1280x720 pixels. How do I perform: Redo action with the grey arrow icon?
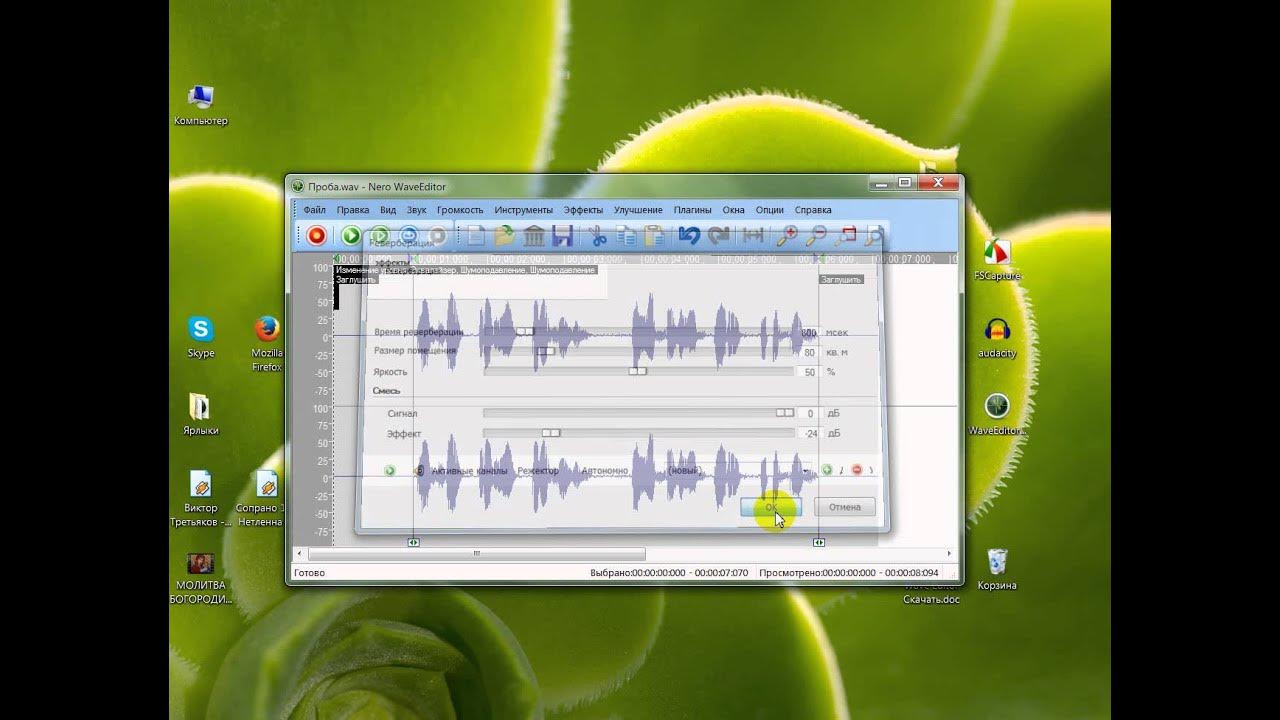click(x=718, y=236)
